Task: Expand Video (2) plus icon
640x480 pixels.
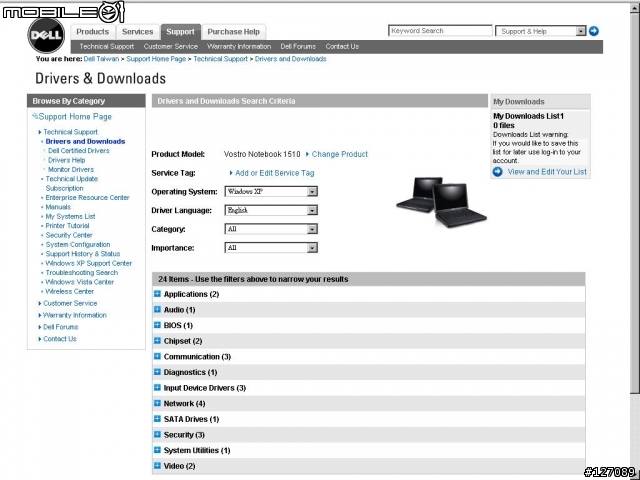Action: click(157, 465)
